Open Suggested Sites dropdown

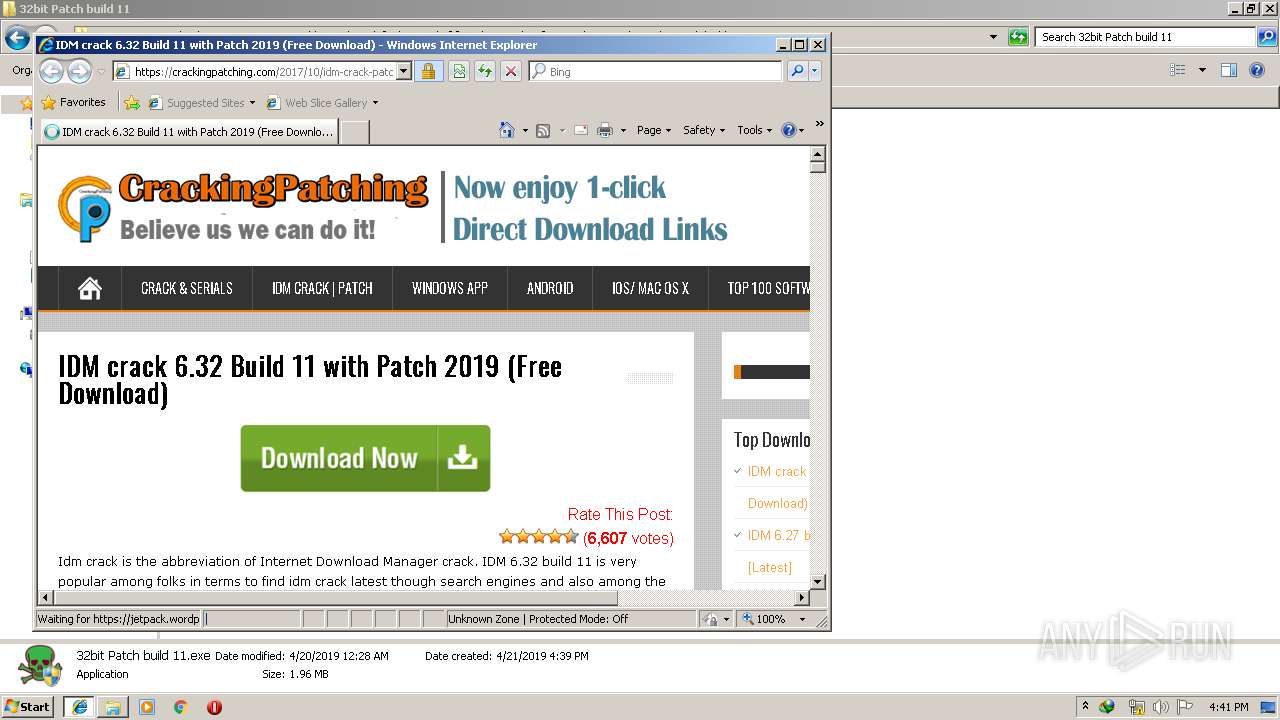click(x=252, y=102)
